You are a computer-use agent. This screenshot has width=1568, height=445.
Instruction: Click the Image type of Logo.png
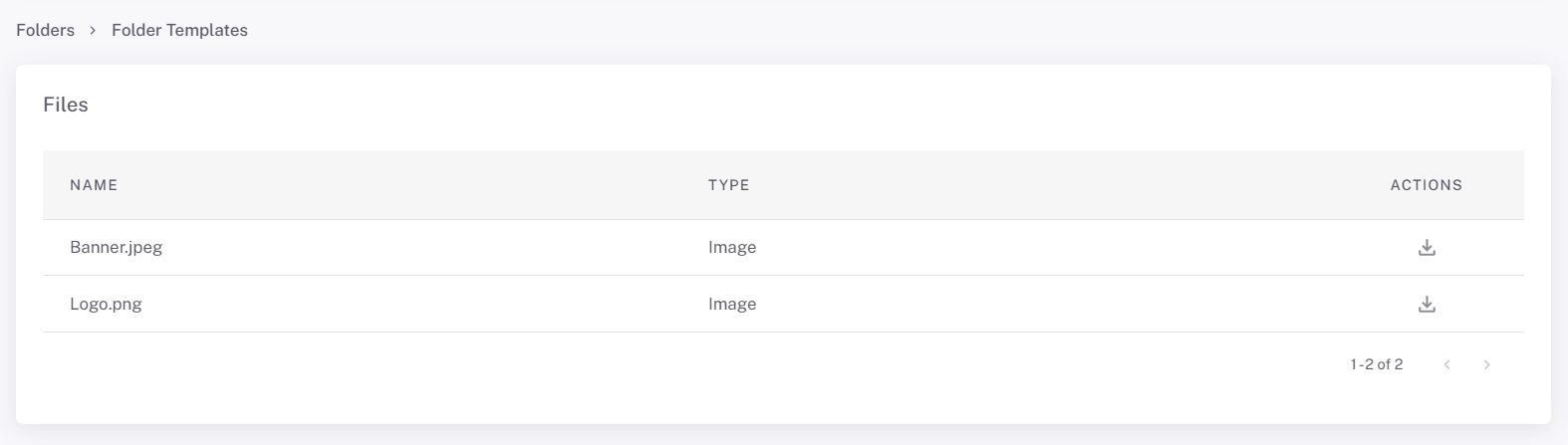coord(732,304)
